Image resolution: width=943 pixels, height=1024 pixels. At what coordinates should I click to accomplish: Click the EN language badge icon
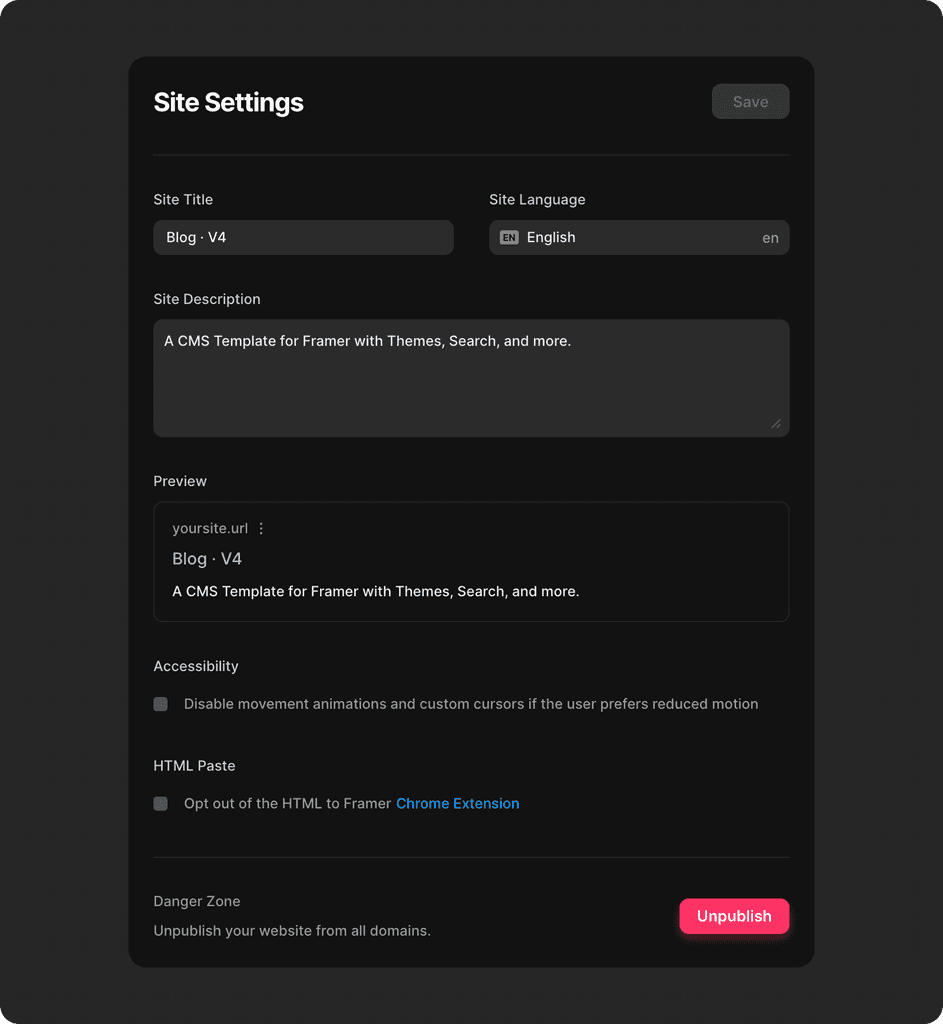pos(509,237)
